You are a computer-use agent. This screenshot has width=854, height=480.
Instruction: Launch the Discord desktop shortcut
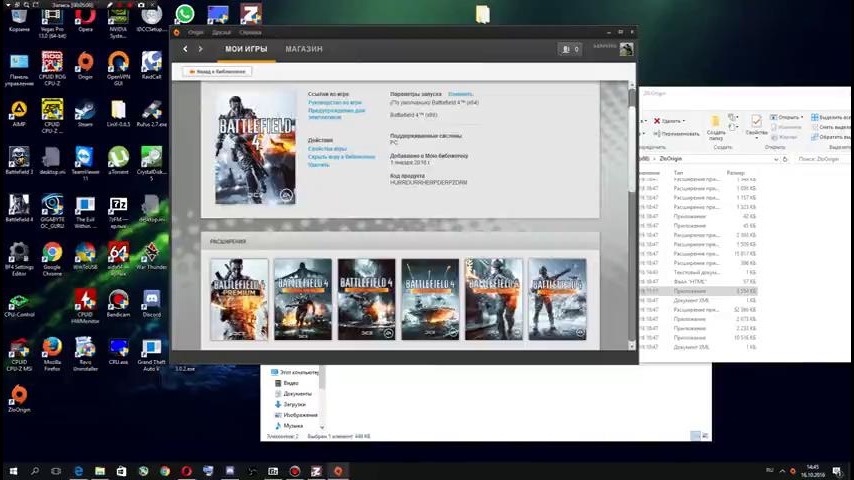[151, 300]
